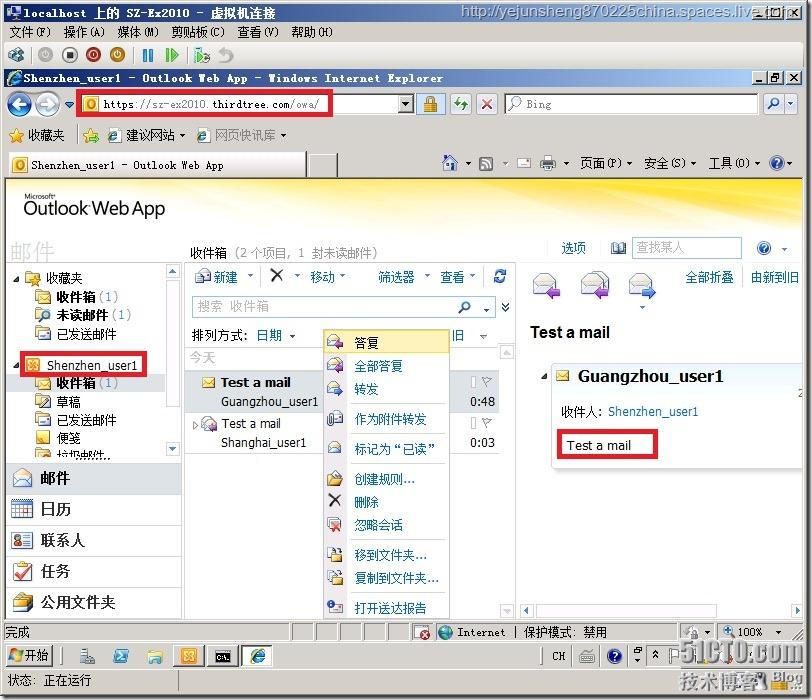Open the 公用文件夹 navigation button
The height and width of the screenshot is (700, 812).
[94, 602]
